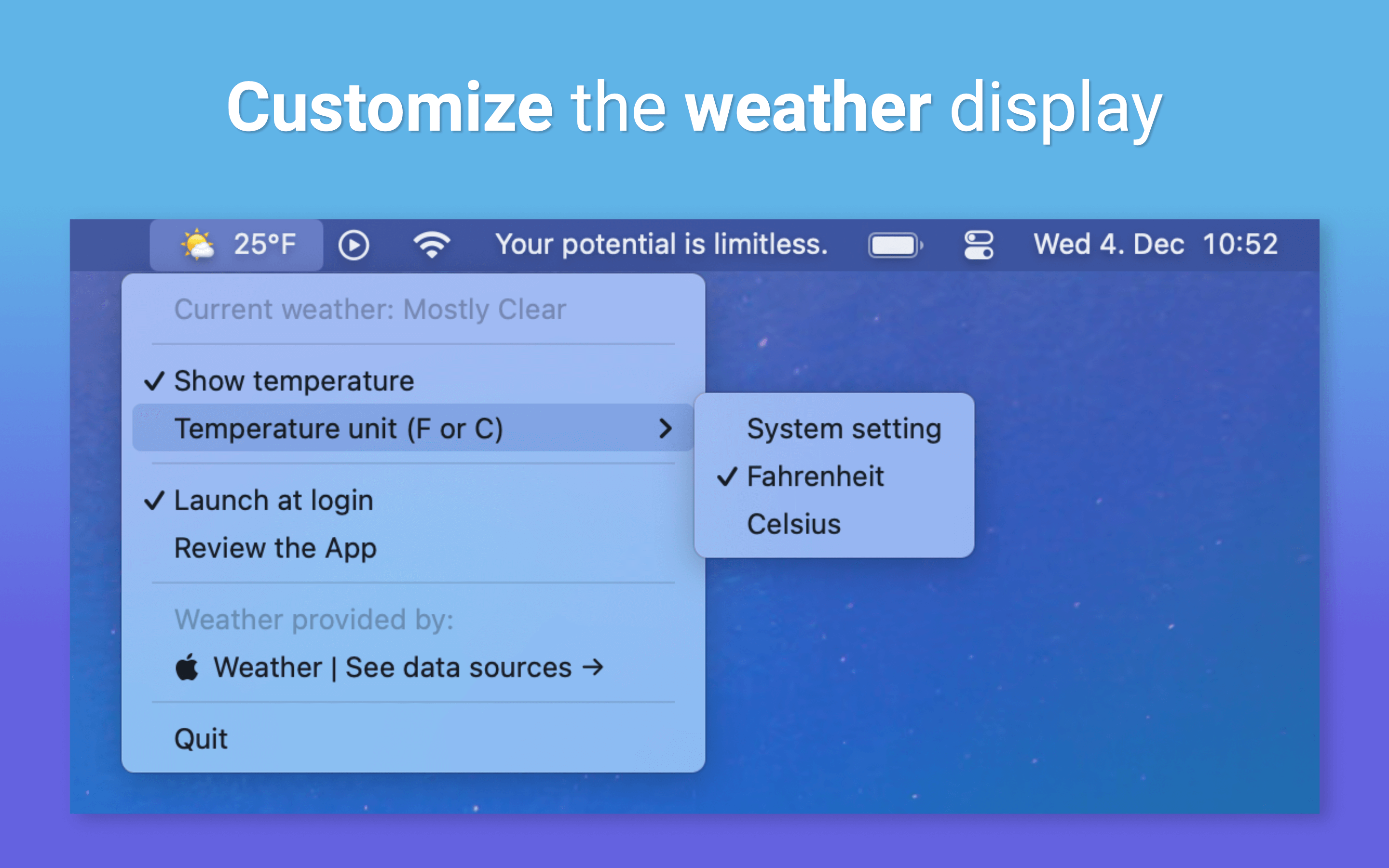The height and width of the screenshot is (868, 1389).
Task: Choose Review the App
Action: tap(275, 548)
